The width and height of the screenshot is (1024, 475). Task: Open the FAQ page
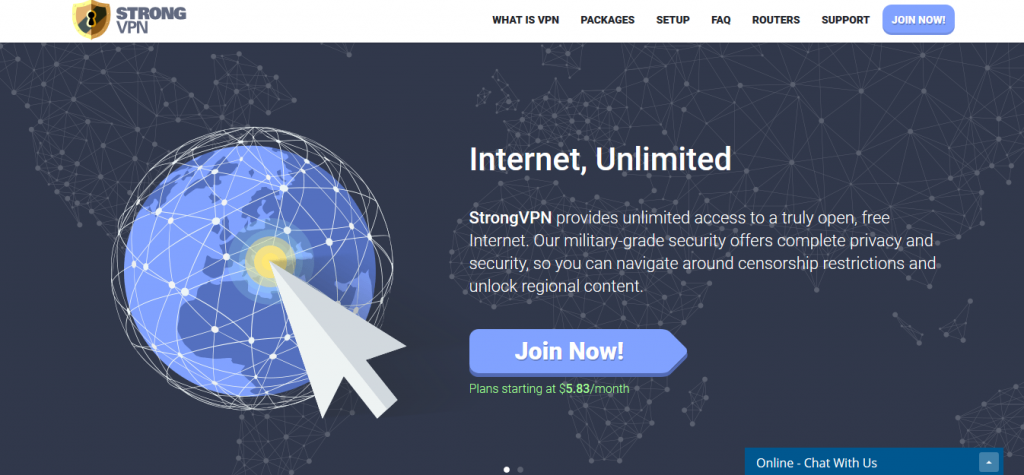[721, 20]
